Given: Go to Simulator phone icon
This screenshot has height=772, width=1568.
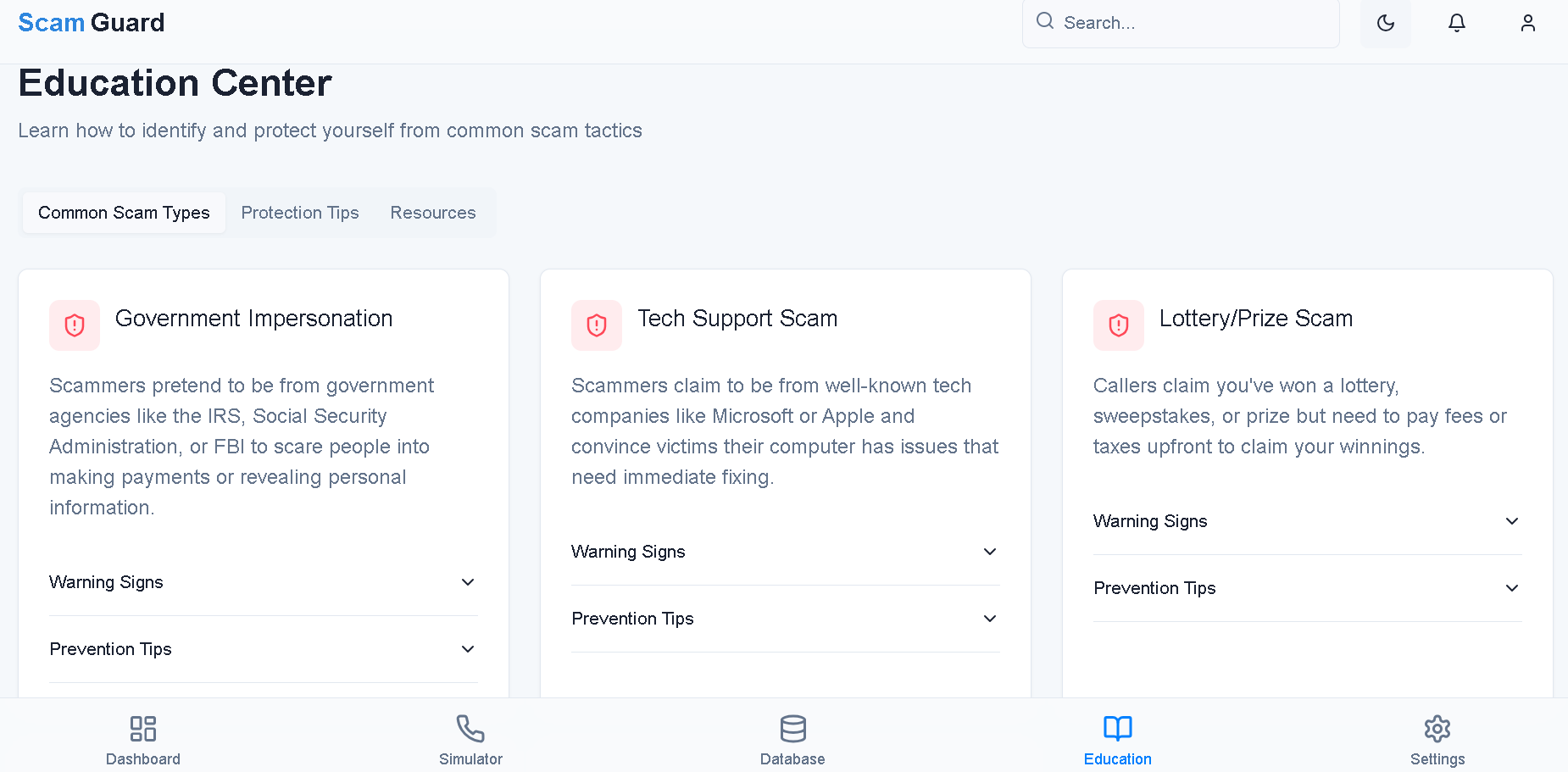Looking at the screenshot, I should pyautogui.click(x=470, y=739).
